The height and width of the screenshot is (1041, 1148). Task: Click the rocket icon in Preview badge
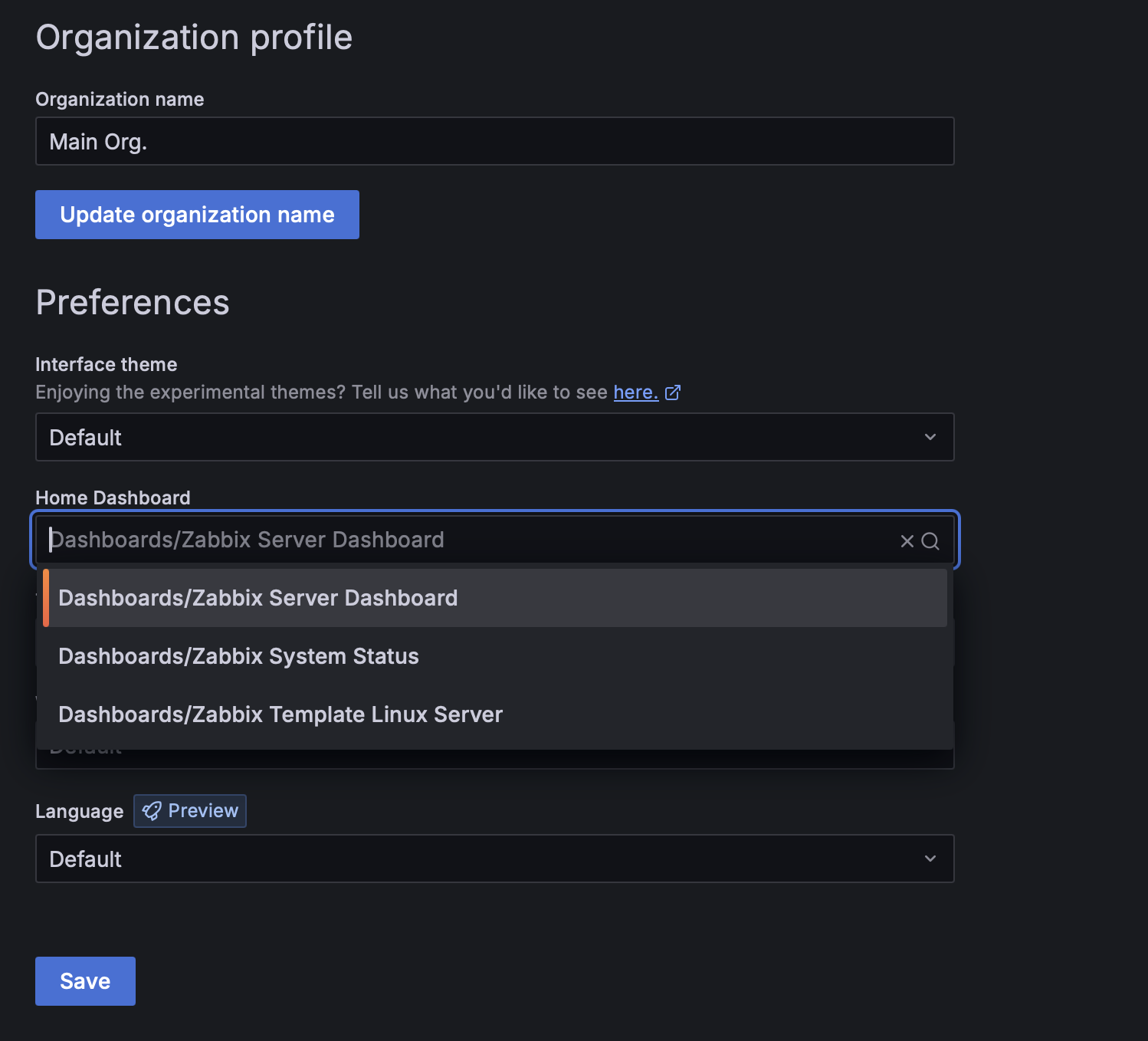(x=152, y=811)
